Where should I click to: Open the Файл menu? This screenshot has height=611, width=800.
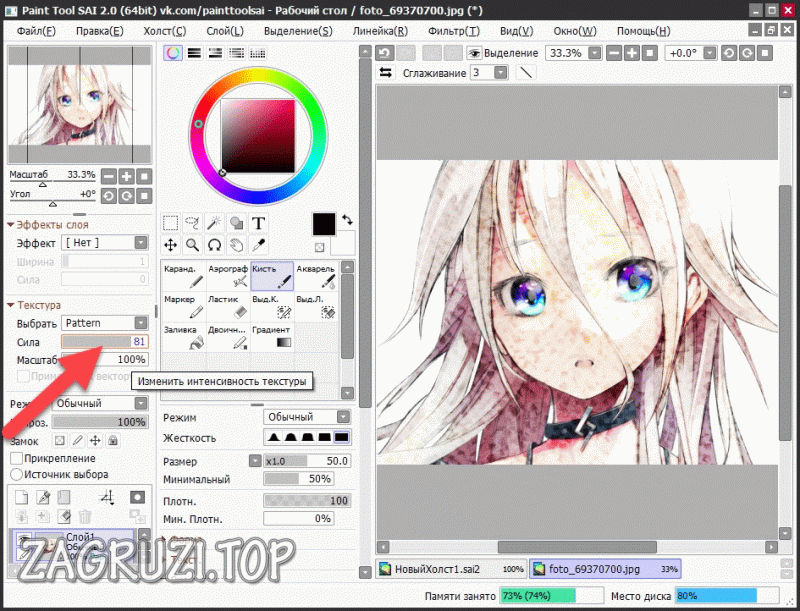(x=36, y=31)
